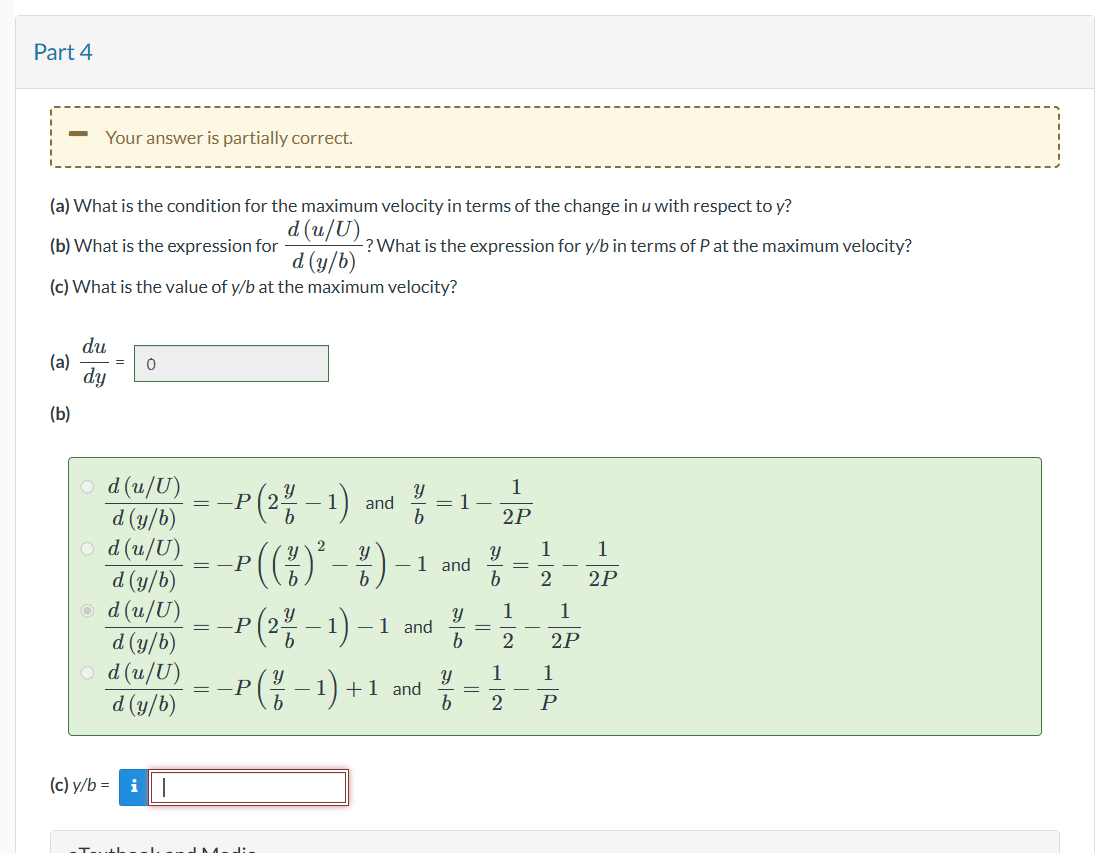
Task: Click the 'Your answer is partially correct.' message
Action: click(229, 138)
